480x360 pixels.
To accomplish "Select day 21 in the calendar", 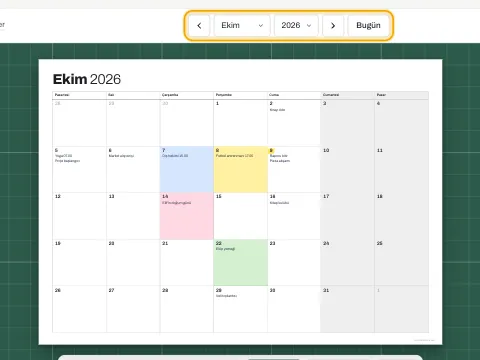I will (187, 263).
